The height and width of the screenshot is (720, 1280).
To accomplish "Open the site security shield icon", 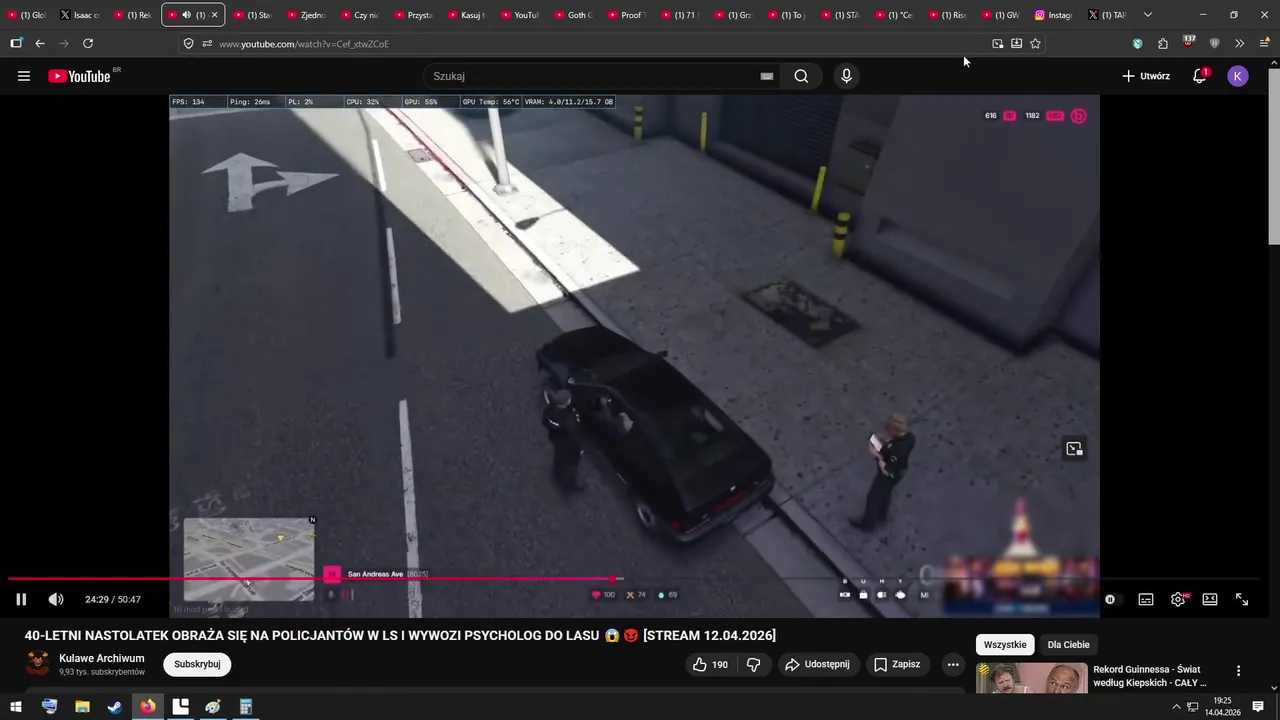I will tap(188, 43).
